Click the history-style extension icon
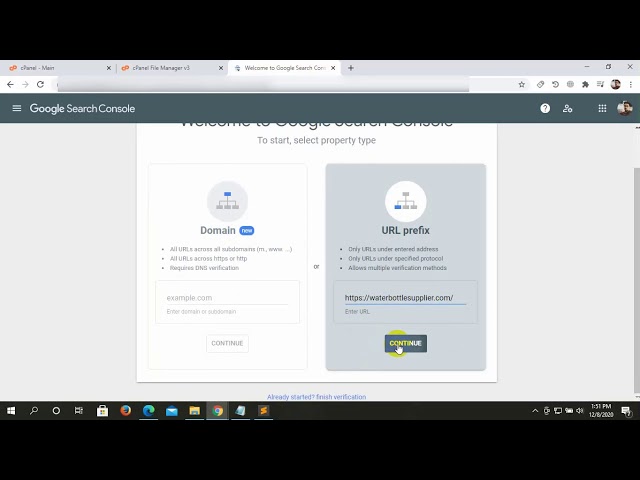 click(x=555, y=84)
